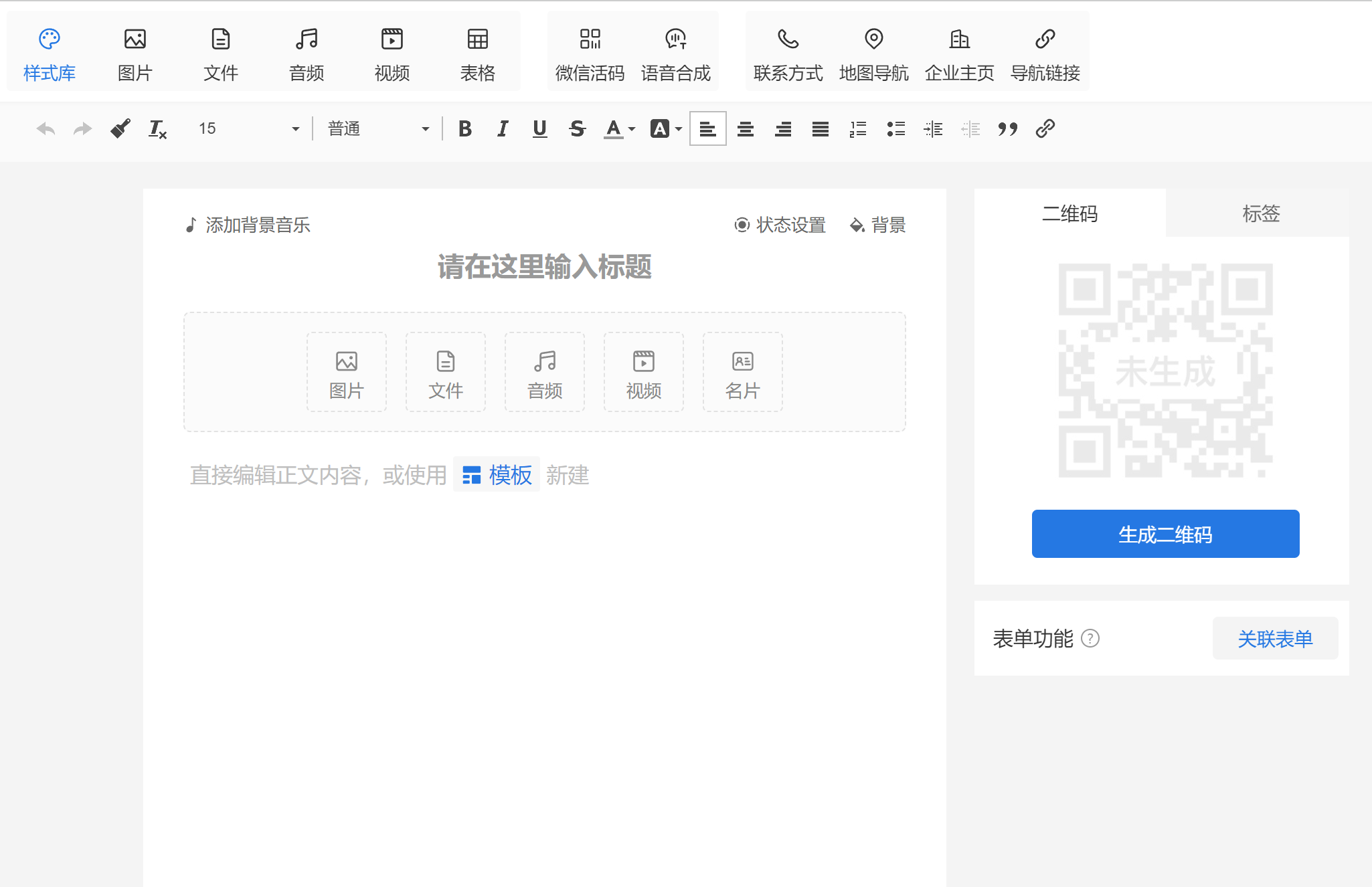Switch to the 标签 tab
Viewport: 1372px width, 887px height.
coord(1261,213)
